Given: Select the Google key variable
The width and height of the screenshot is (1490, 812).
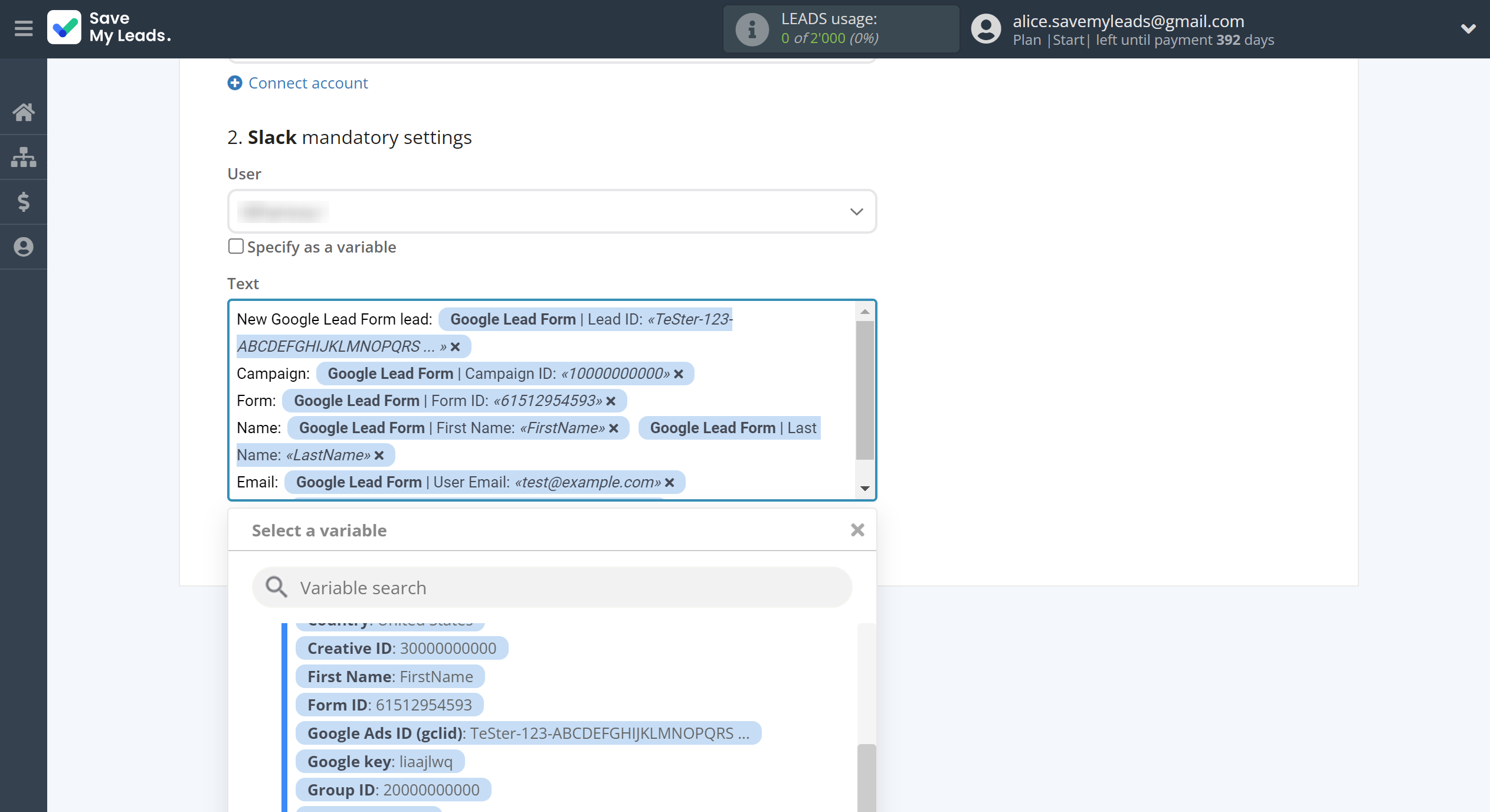Looking at the screenshot, I should 380,762.
